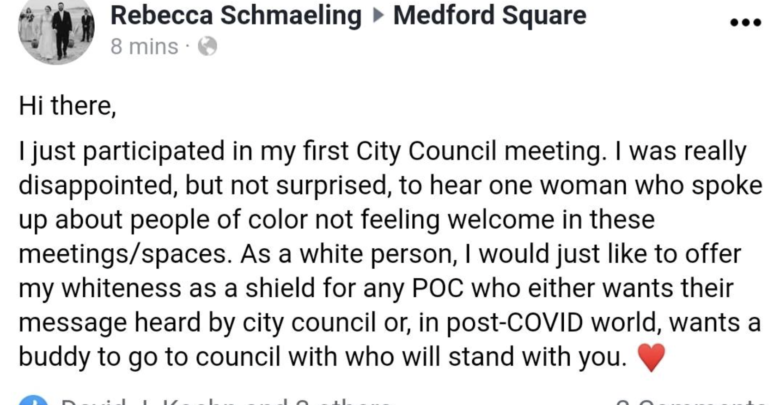Click the arrow between author and group
780x405 pixels.
tap(378, 16)
